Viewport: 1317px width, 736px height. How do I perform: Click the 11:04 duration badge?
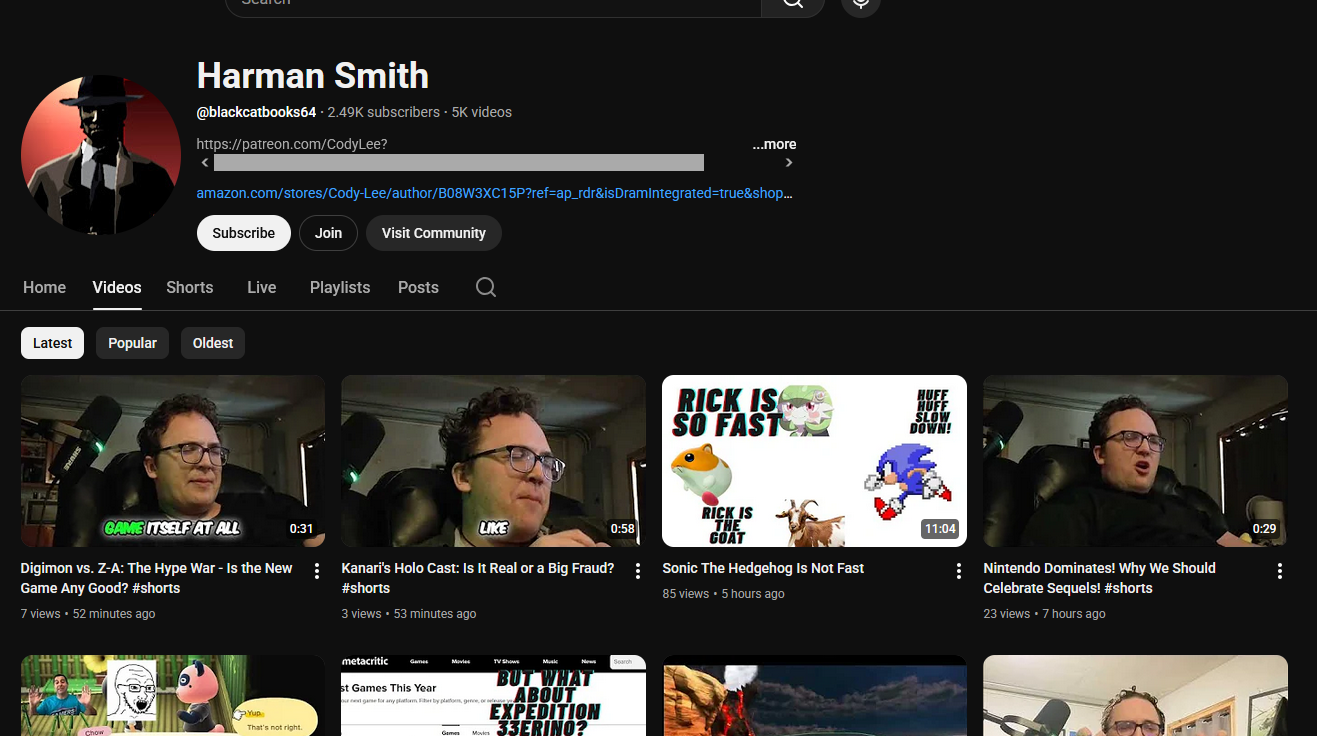[940, 529]
